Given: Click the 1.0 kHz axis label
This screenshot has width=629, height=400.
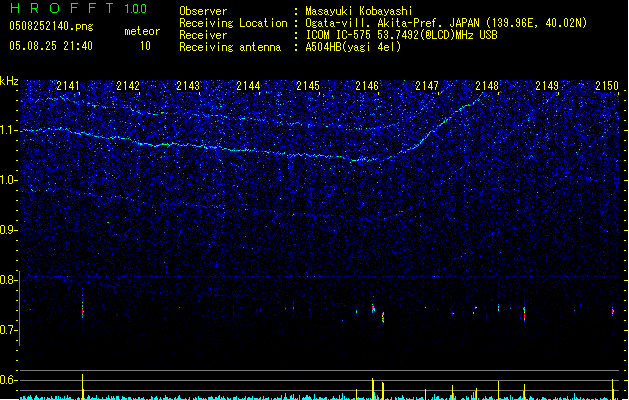Looking at the screenshot, I should (x=9, y=180).
